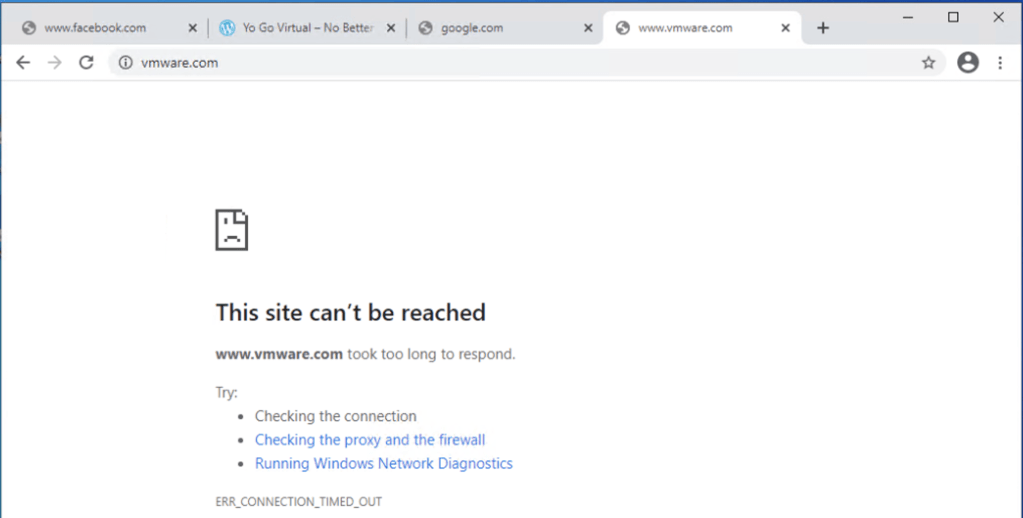Close the Yo Go Virtual tab

389,28
